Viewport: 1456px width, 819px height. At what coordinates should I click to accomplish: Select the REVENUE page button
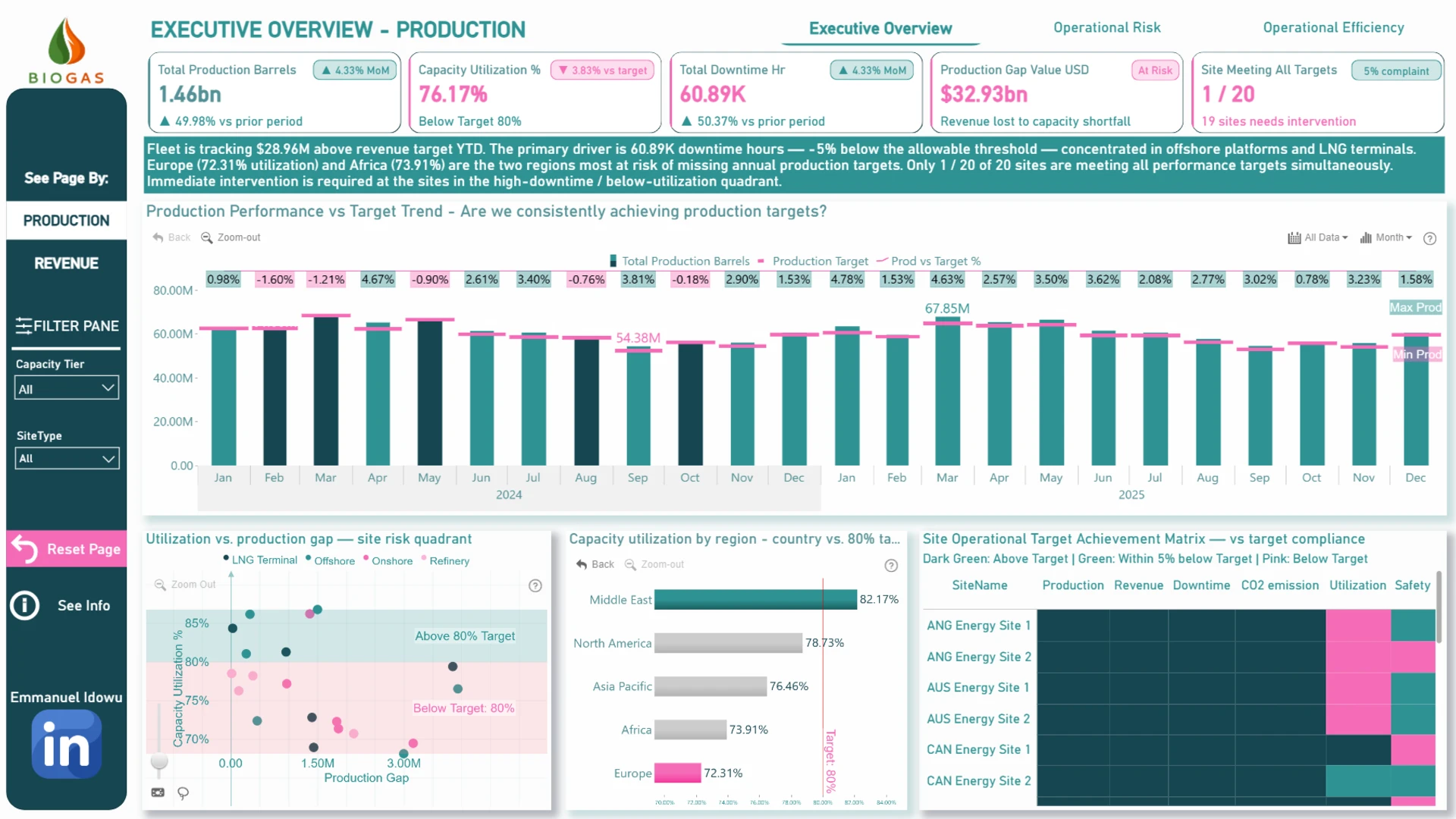coord(66,263)
